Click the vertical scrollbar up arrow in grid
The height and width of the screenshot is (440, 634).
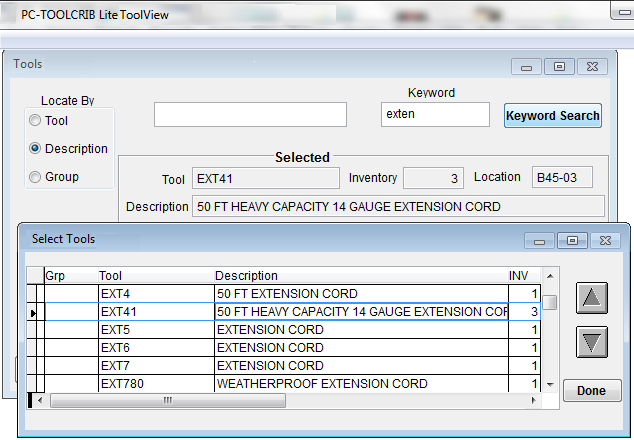point(550,276)
